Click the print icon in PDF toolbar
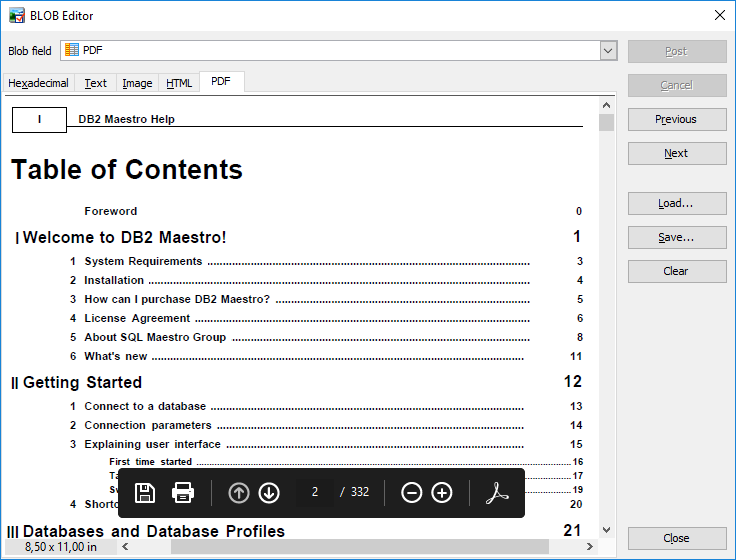This screenshot has width=736, height=560. click(183, 493)
